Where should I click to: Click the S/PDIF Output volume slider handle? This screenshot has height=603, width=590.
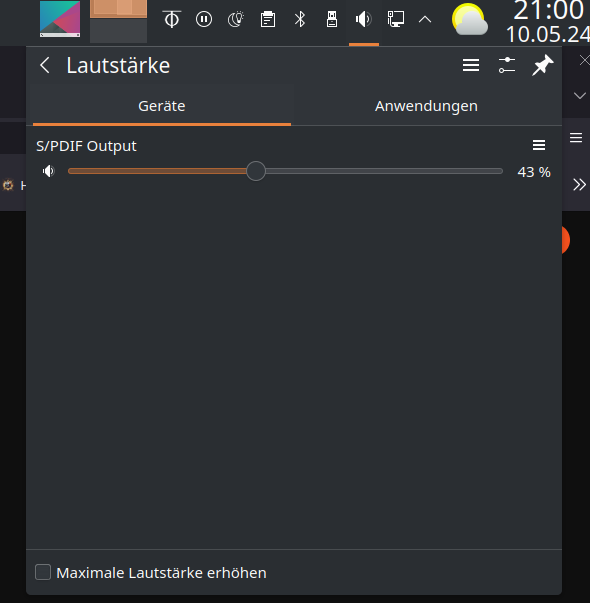tap(256, 171)
